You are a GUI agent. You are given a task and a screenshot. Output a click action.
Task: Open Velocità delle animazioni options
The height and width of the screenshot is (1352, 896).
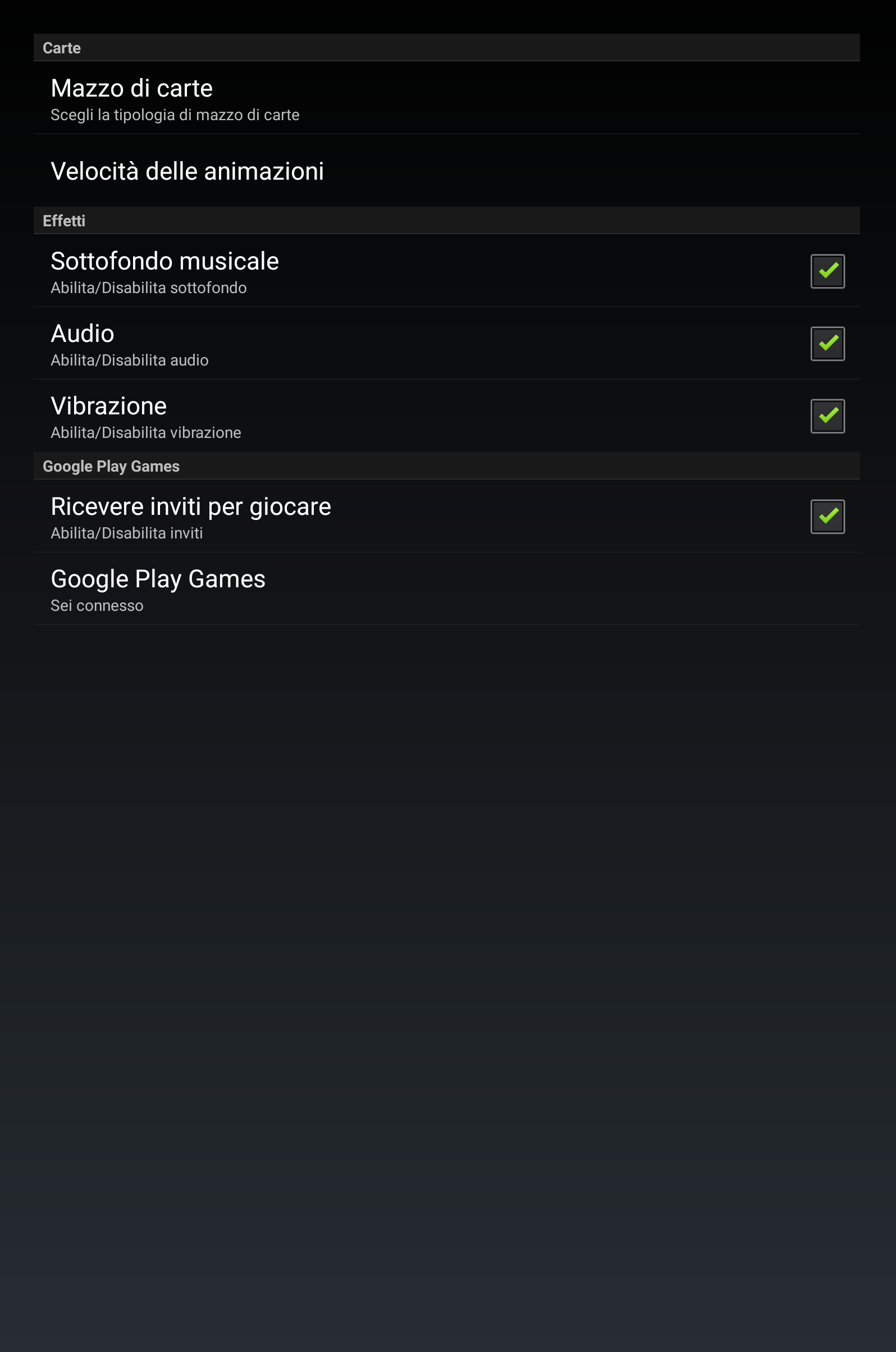click(x=446, y=171)
